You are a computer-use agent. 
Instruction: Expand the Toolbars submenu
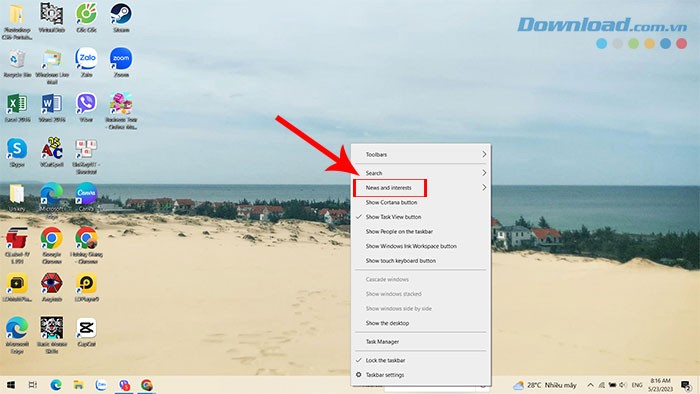coord(421,154)
